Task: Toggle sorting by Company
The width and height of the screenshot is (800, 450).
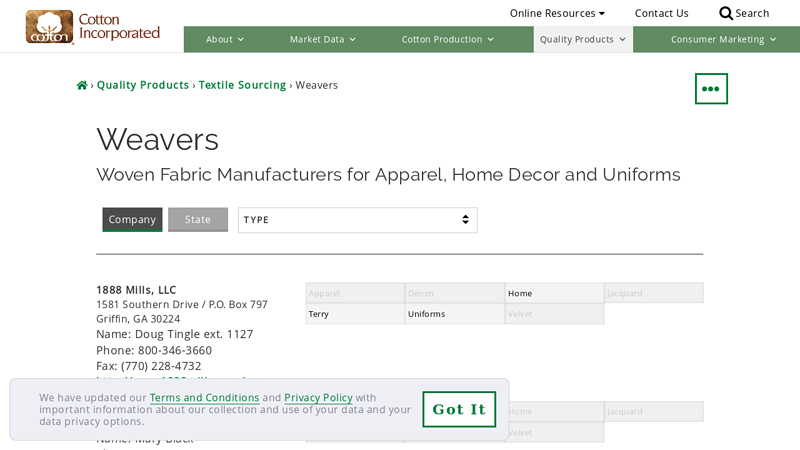Action: [x=132, y=220]
